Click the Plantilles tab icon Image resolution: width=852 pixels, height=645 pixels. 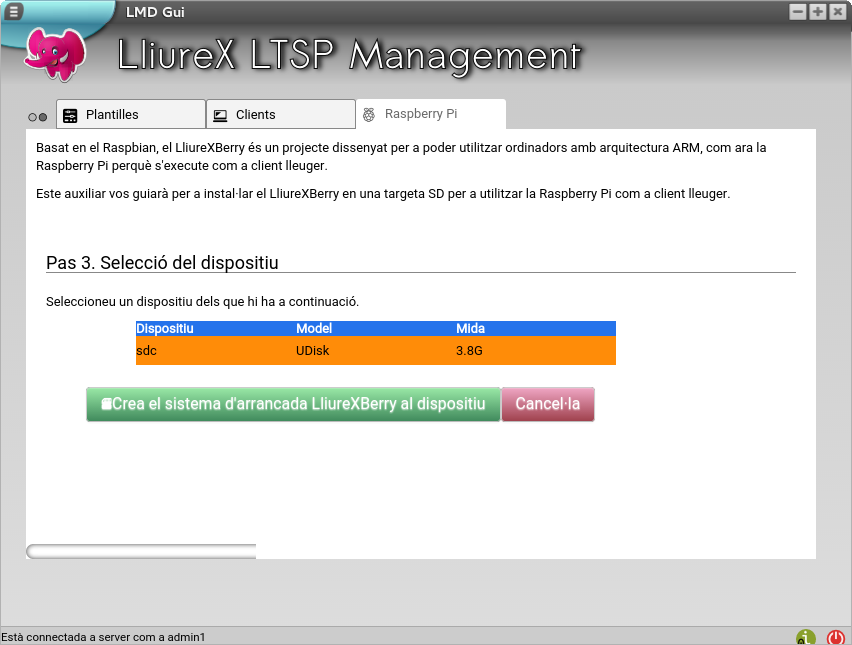tap(70, 115)
